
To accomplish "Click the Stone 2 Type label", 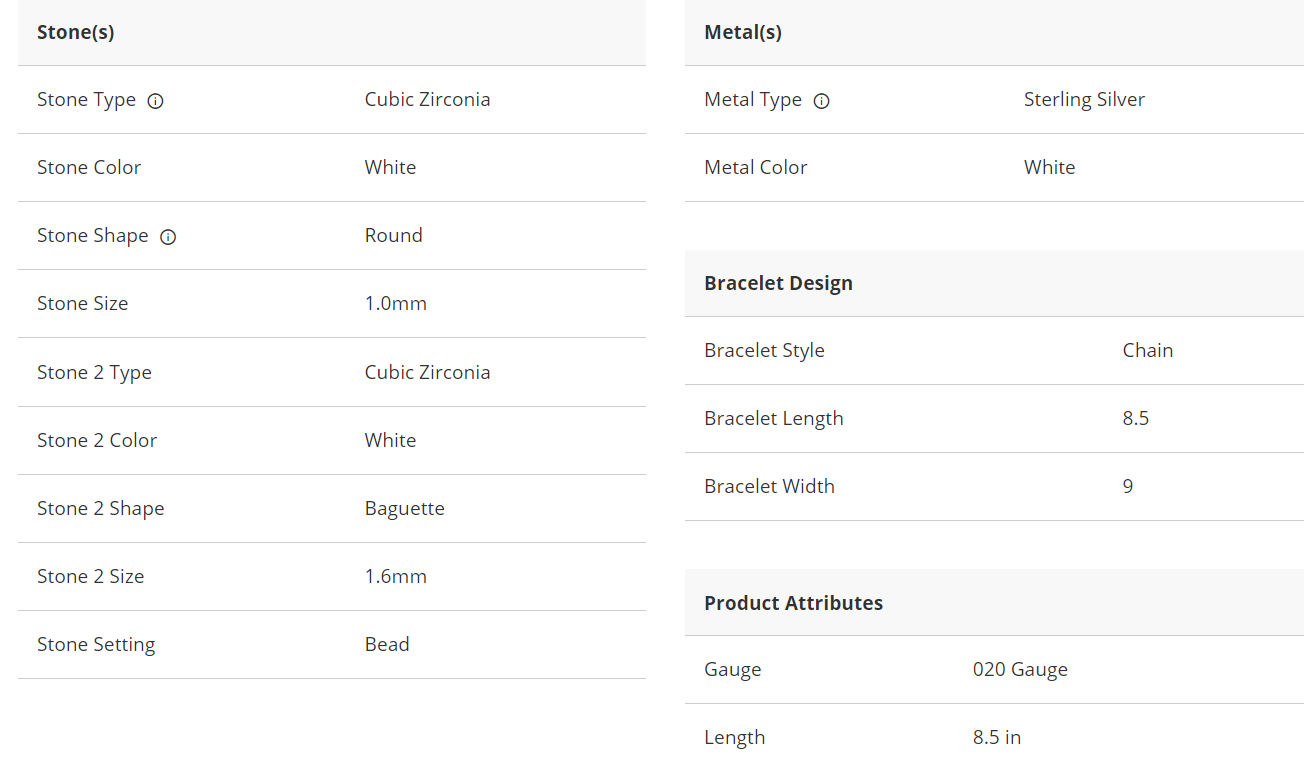I will pyautogui.click(x=94, y=372).
